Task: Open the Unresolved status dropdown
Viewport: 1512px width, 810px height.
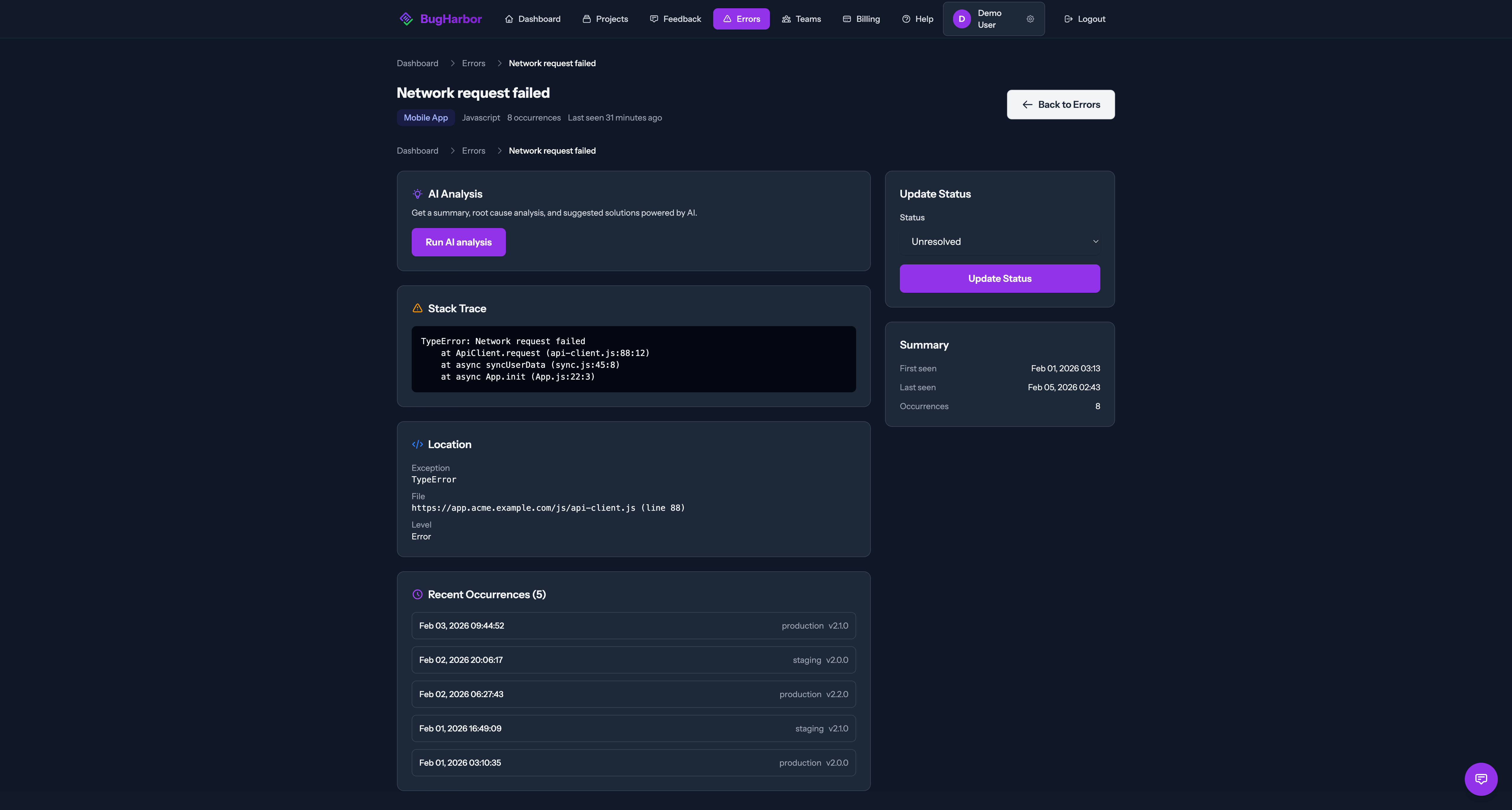Action: point(999,241)
